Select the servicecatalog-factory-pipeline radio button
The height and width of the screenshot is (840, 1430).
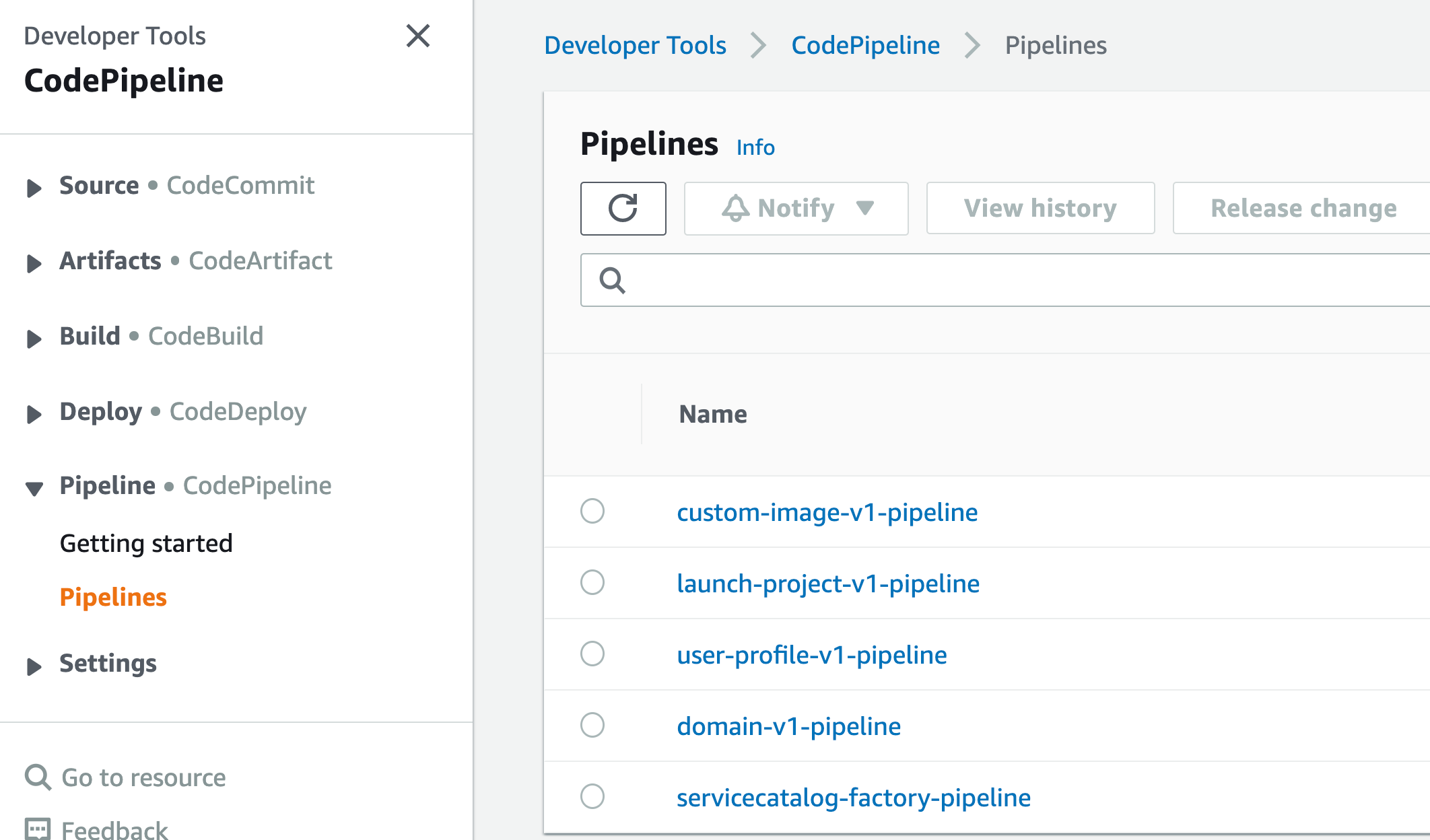pyautogui.click(x=592, y=796)
